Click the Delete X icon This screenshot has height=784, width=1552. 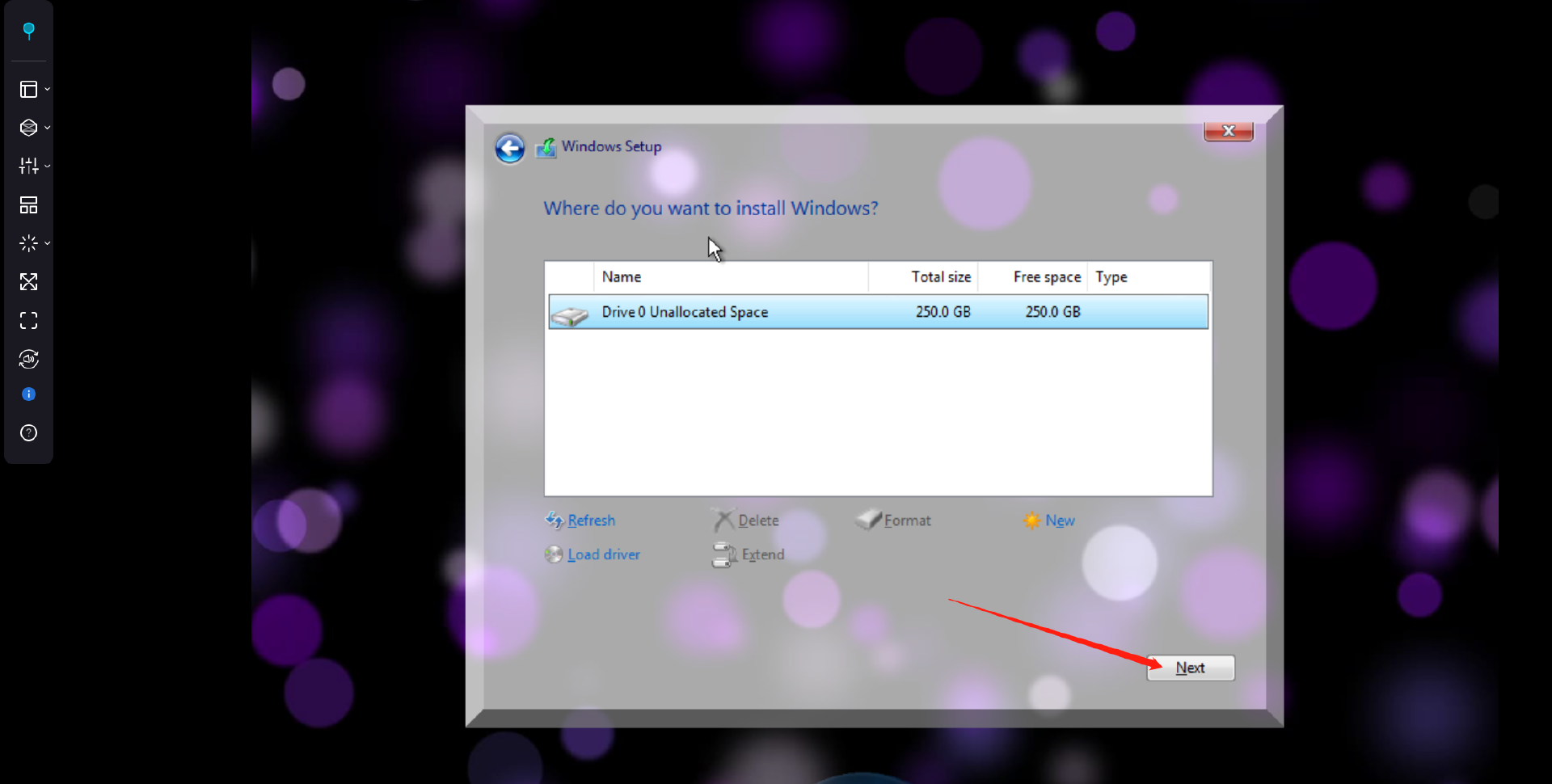[723, 520]
